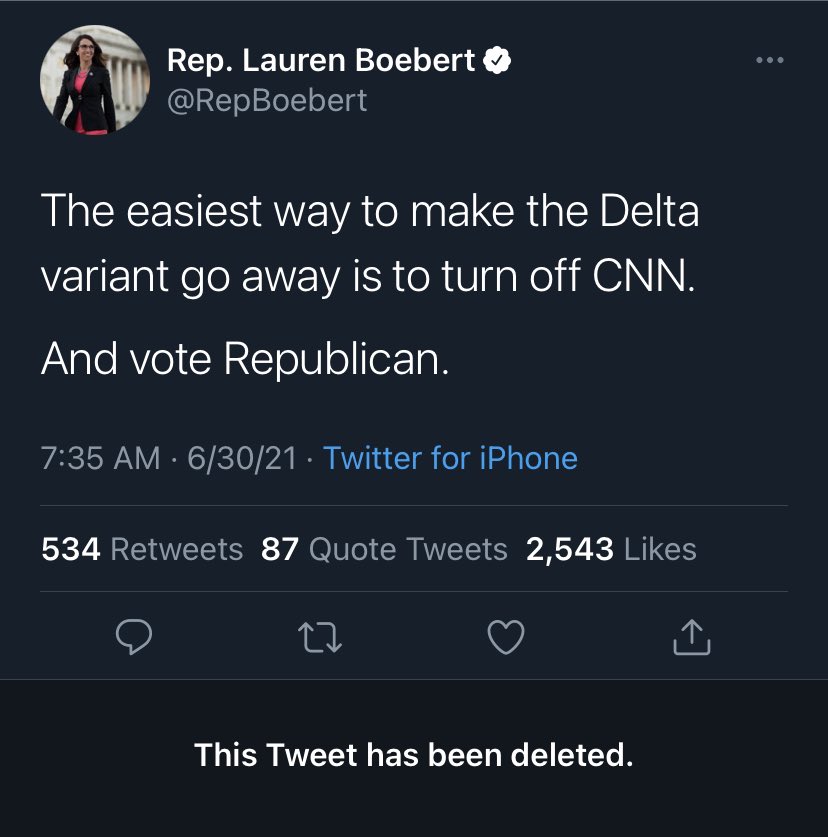Click the 6/30/21 date
This screenshot has width=828, height=837.
[241, 459]
